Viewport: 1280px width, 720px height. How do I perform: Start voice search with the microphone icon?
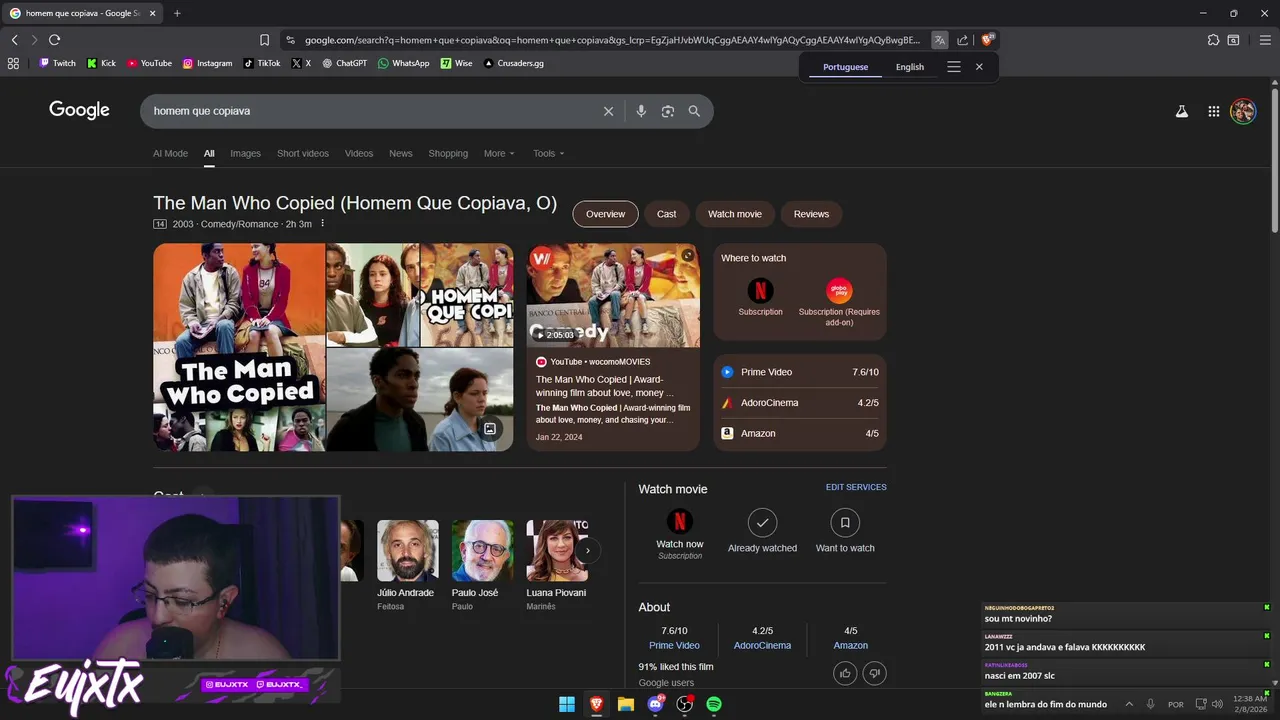pos(641,111)
